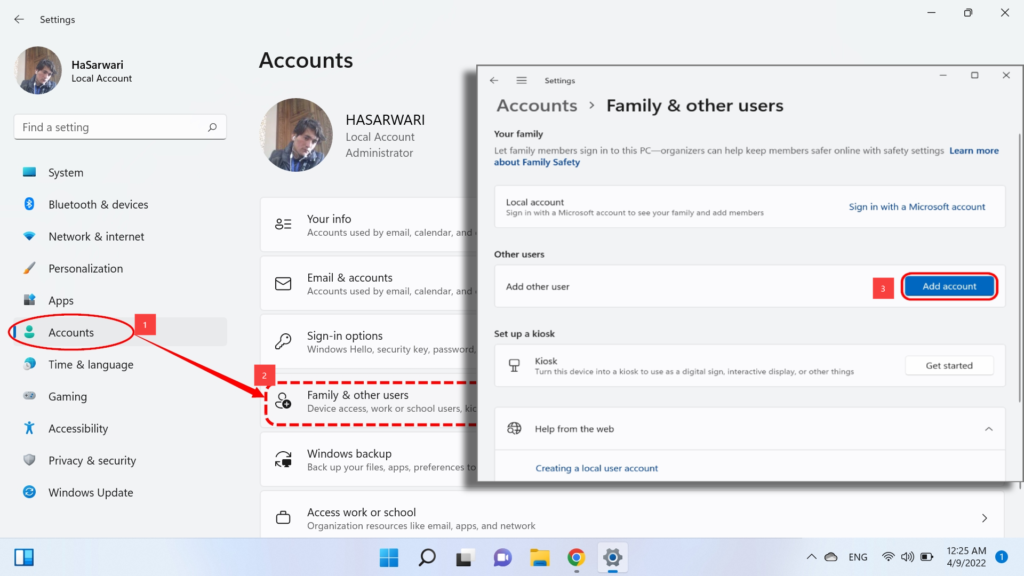Launch Google Chrome from the taskbar

click(575, 557)
